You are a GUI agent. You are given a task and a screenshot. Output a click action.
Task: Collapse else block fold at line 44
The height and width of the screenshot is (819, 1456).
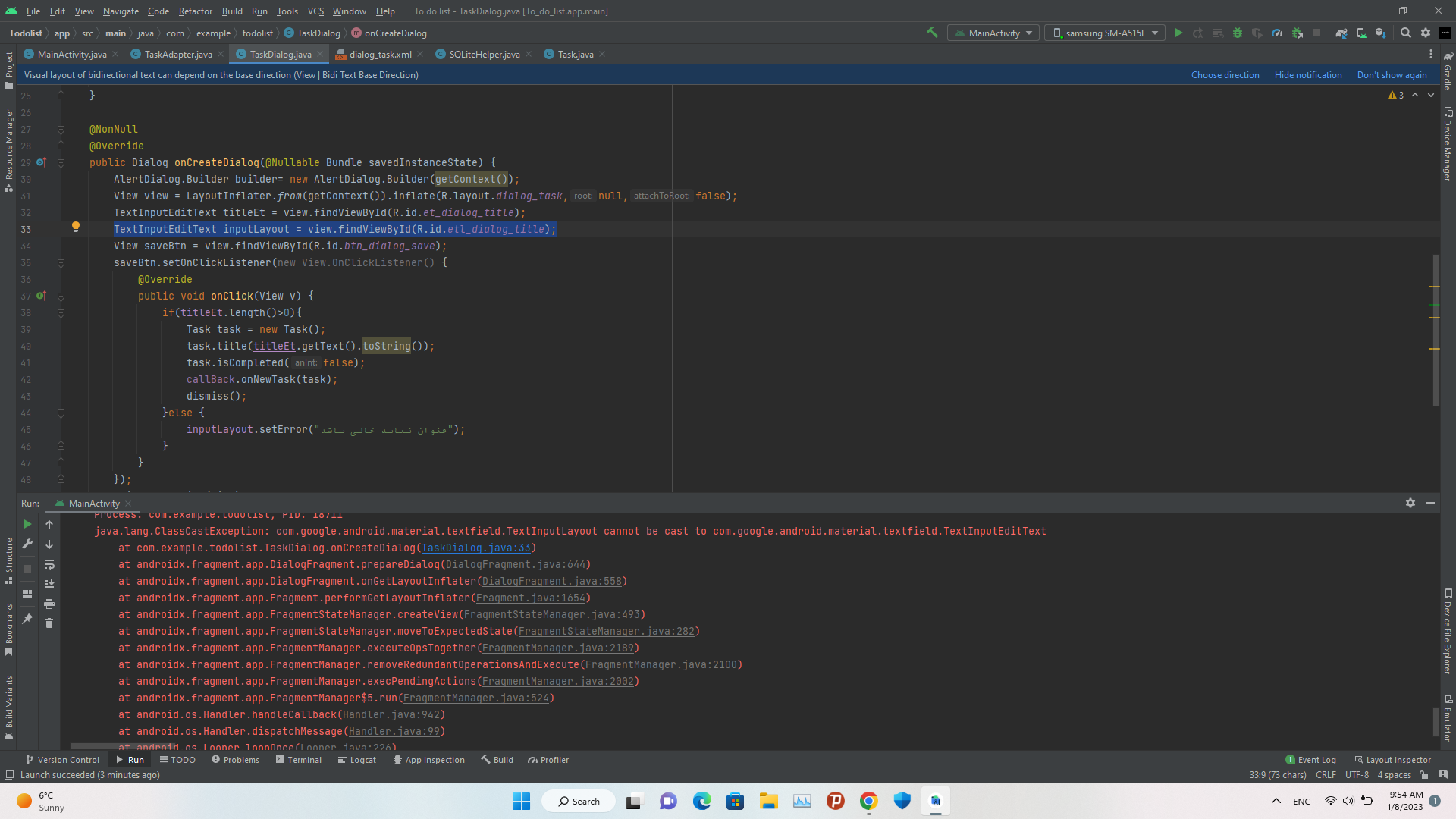click(x=61, y=413)
